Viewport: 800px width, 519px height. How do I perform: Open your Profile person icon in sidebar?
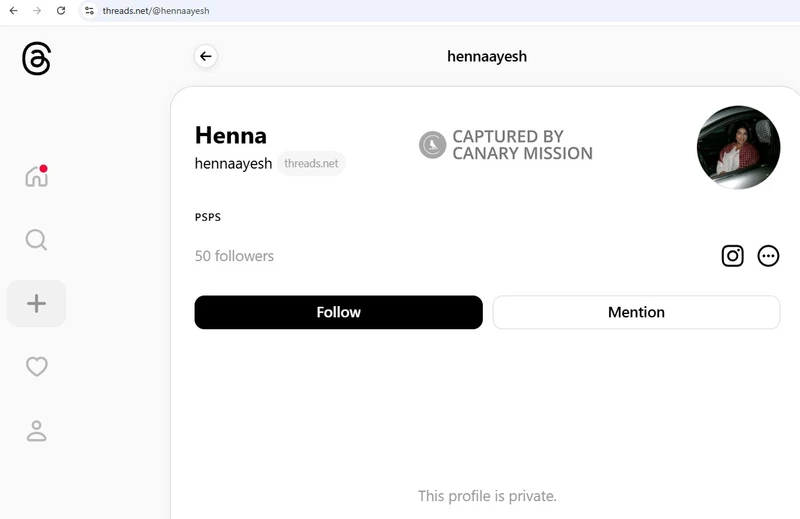point(36,431)
